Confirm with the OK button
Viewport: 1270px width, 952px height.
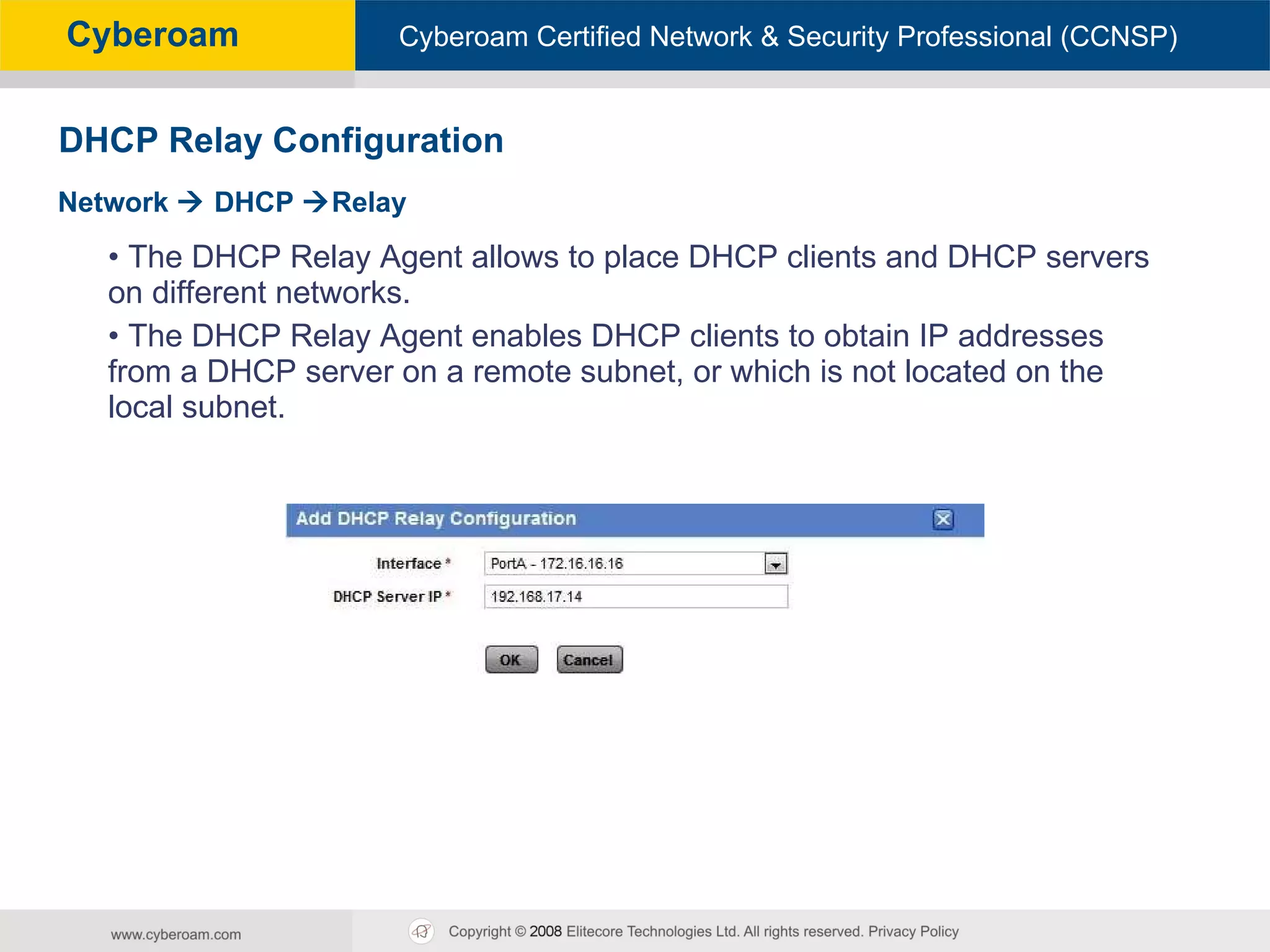(512, 659)
